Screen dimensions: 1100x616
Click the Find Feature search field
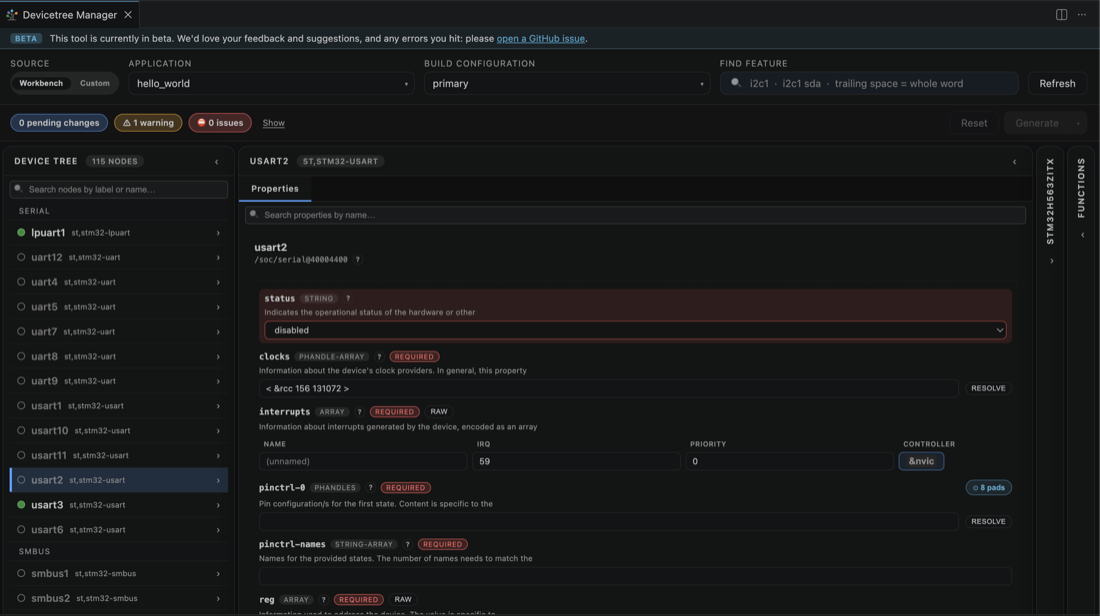coord(869,83)
